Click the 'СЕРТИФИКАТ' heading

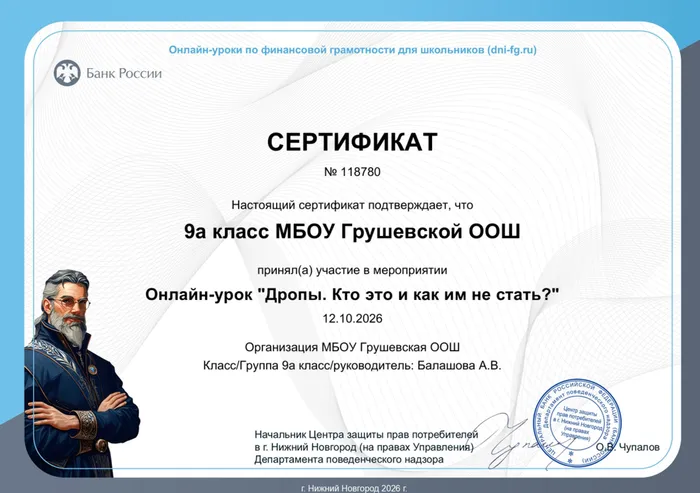tap(352, 142)
